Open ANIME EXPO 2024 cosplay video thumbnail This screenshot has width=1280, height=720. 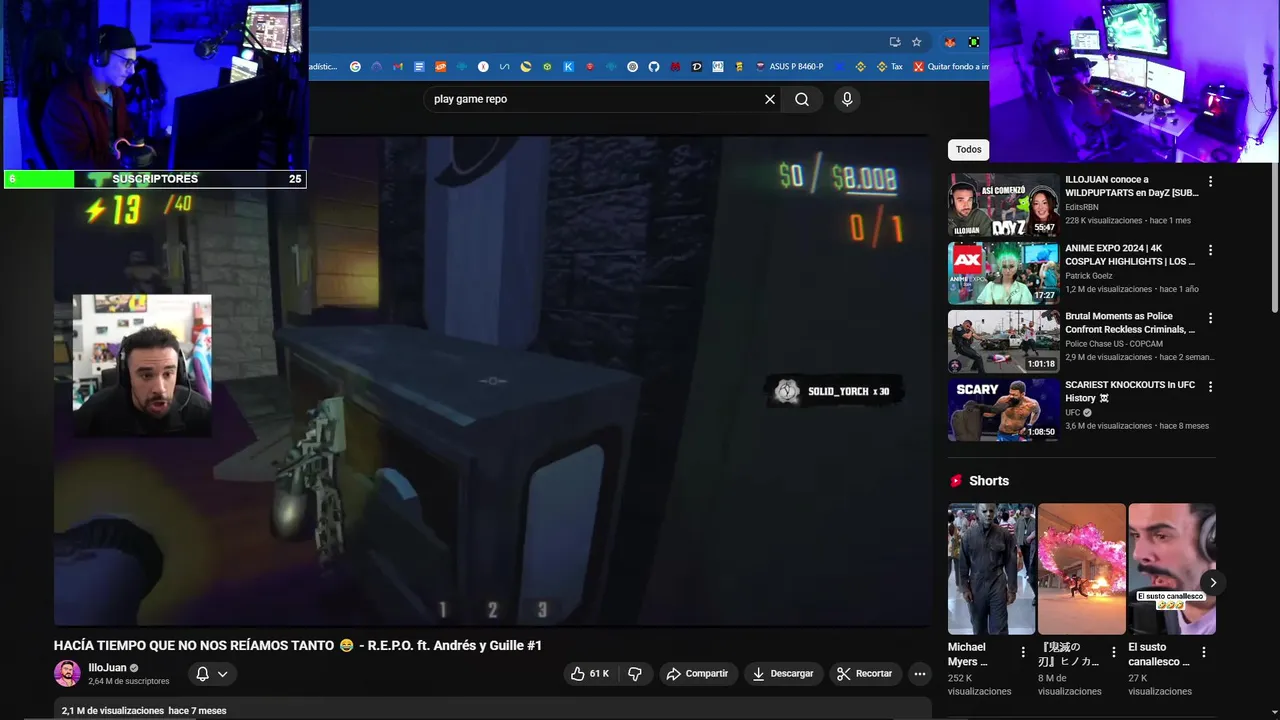pyautogui.click(x=1003, y=273)
